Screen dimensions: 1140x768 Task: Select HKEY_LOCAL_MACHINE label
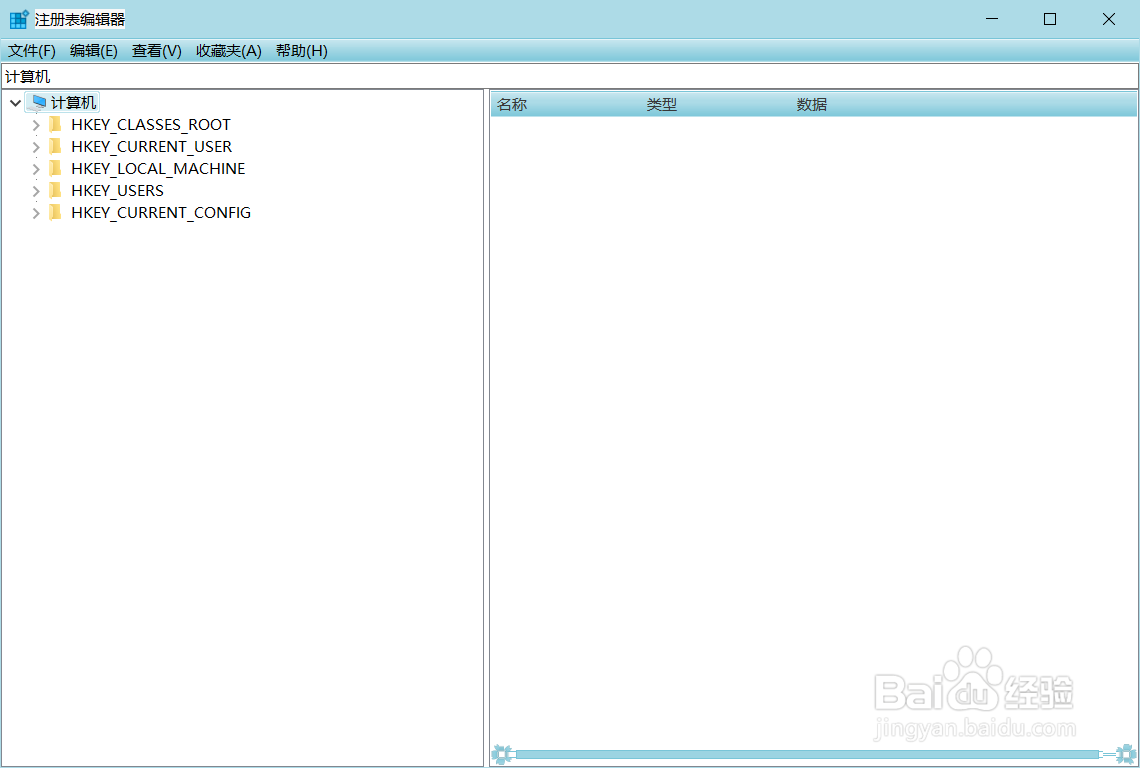click(158, 169)
